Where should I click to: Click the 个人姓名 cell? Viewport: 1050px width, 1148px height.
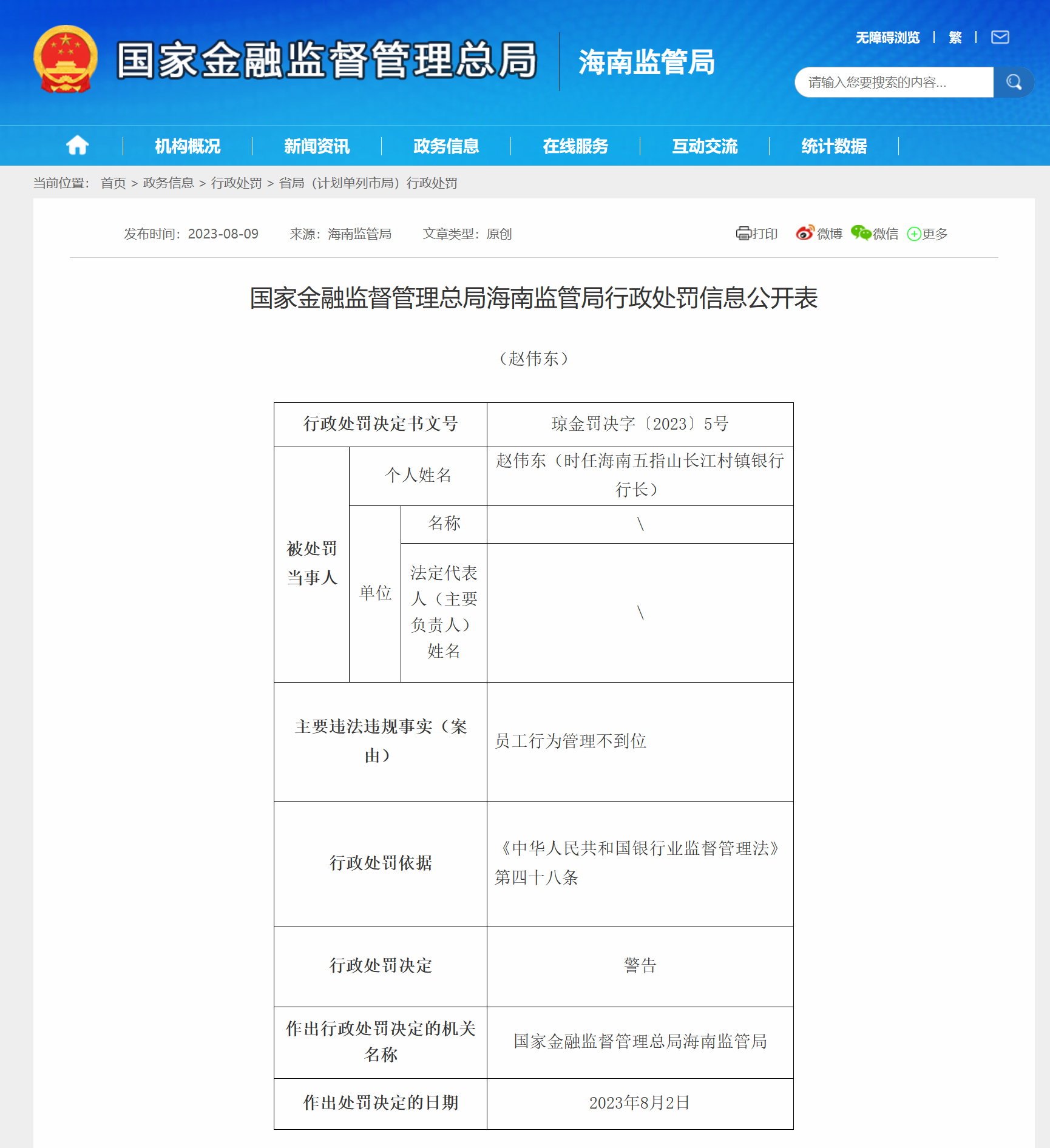(418, 476)
